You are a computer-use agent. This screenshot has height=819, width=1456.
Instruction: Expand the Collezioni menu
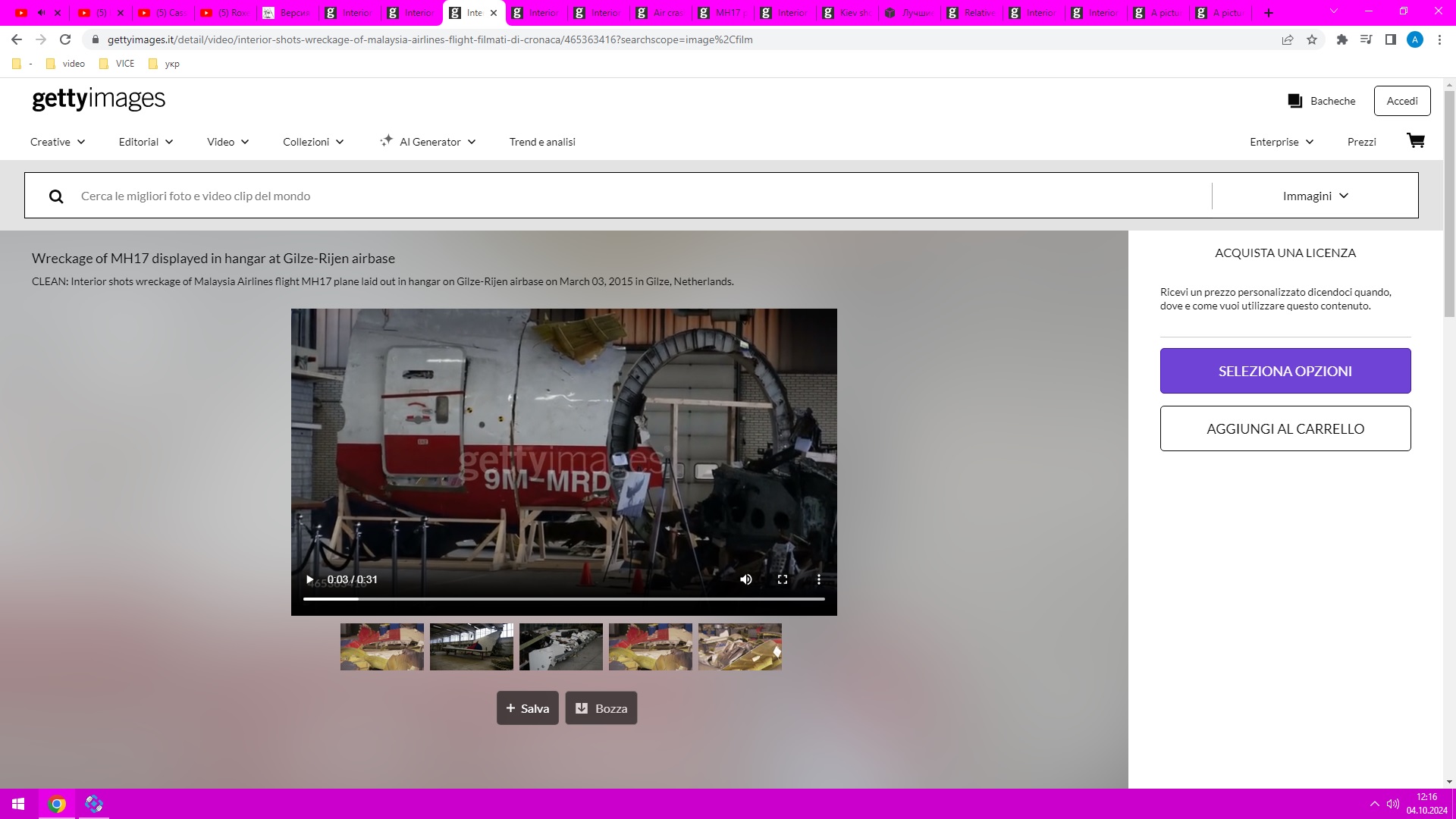click(313, 142)
